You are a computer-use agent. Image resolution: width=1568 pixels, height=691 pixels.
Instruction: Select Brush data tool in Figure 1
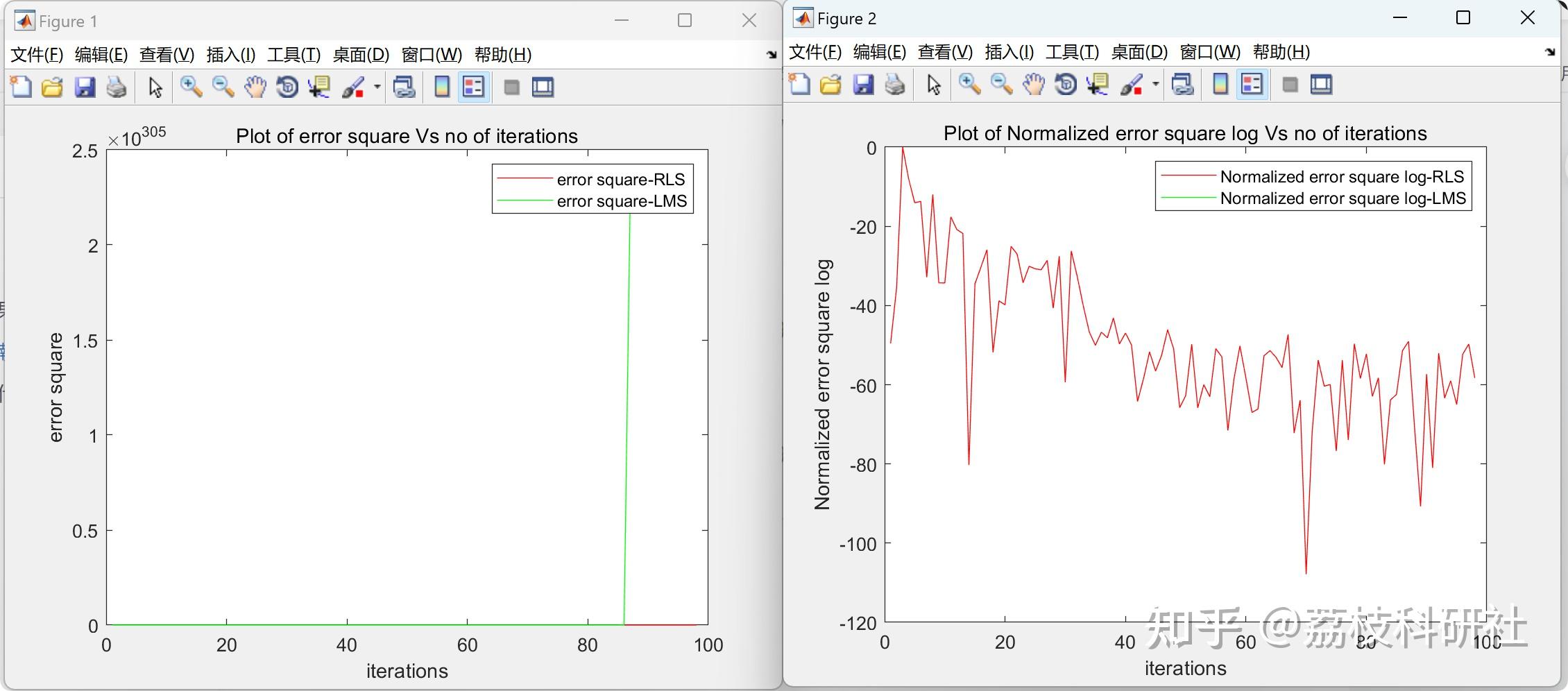click(353, 87)
